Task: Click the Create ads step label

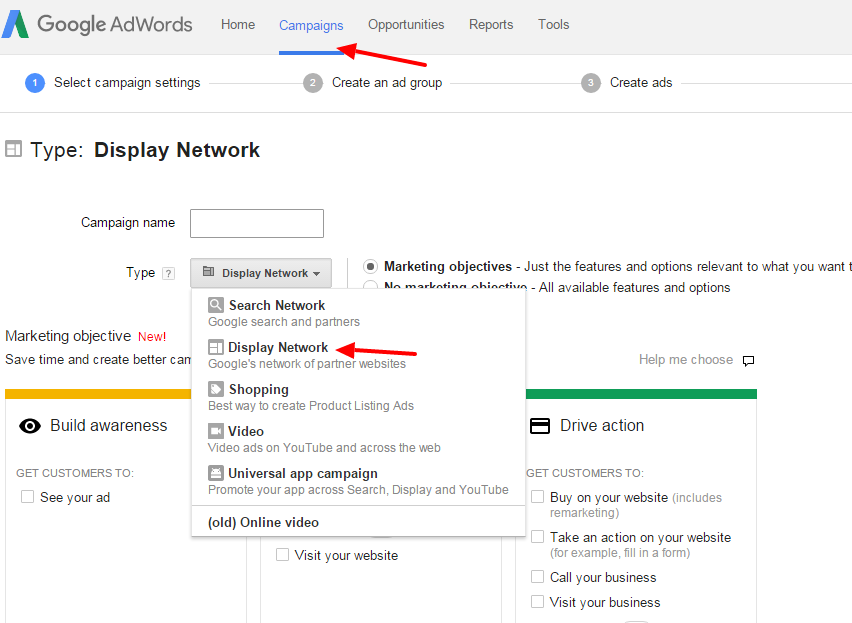Action: tap(641, 83)
